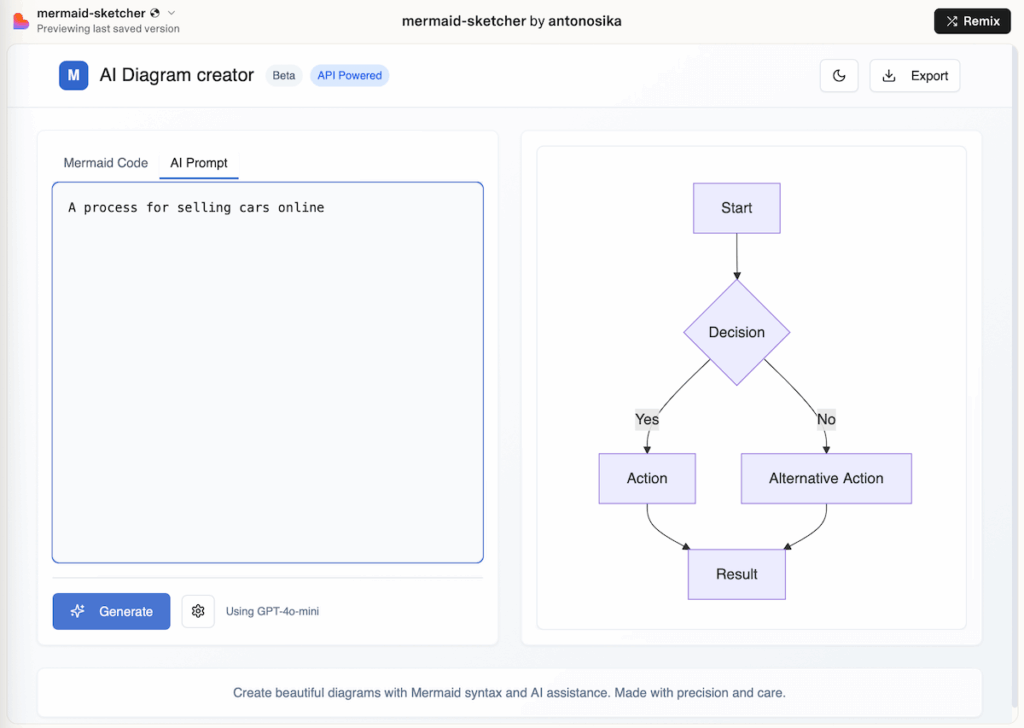Screen dimensions: 1024x728
Task: Open the Export options
Action: click(x=914, y=75)
